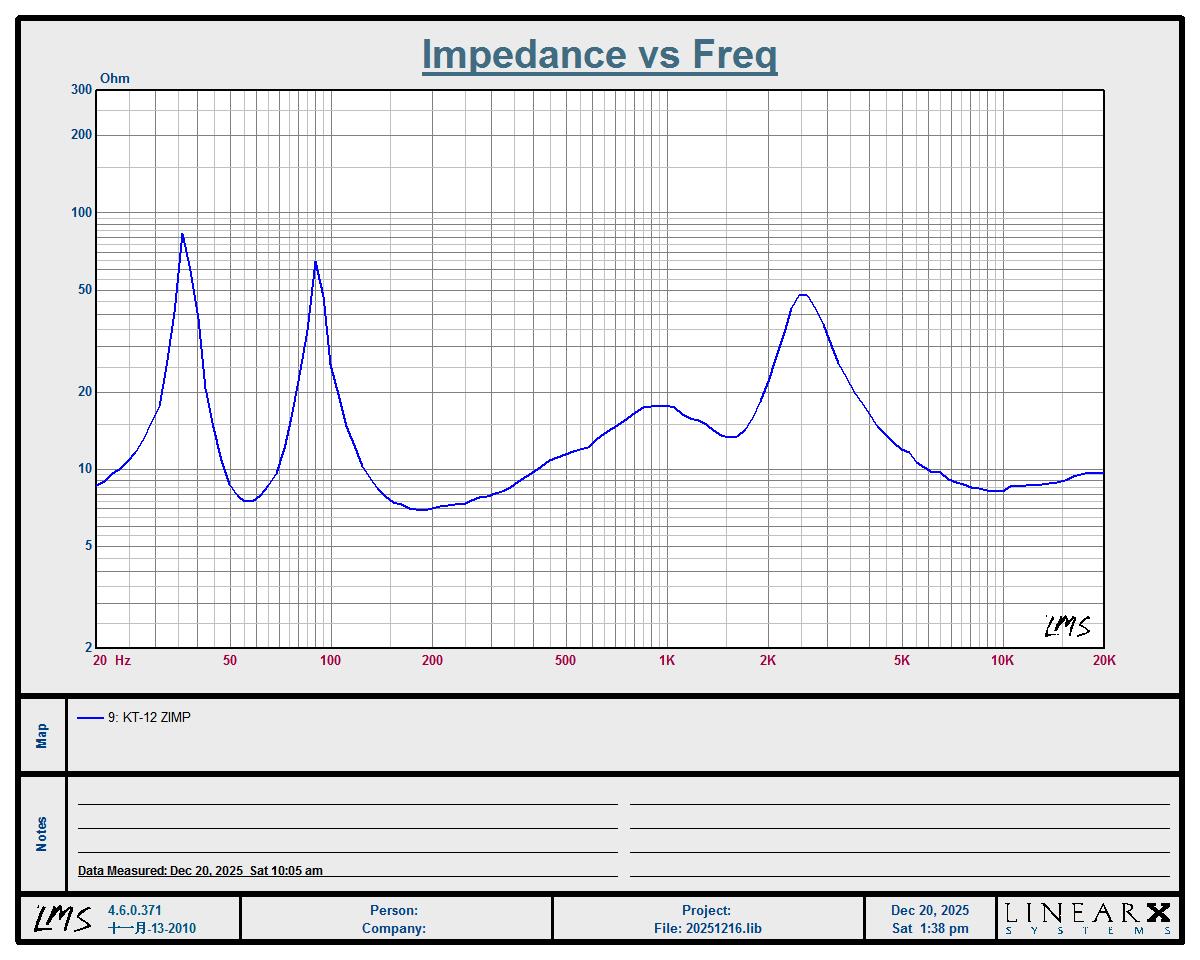Click the '20K' frequency axis label
Screen dimensions: 1200x960
[1103, 660]
